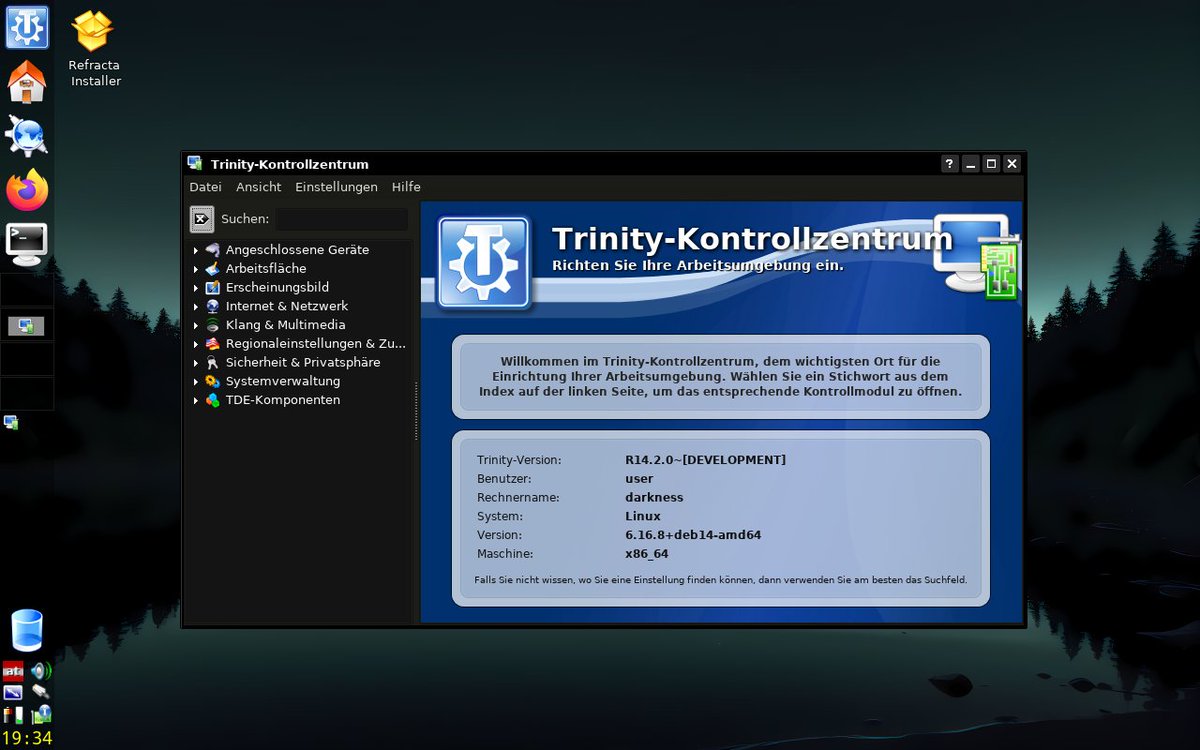Click the Maschine value x86_64
This screenshot has width=1200, height=750.
click(646, 554)
